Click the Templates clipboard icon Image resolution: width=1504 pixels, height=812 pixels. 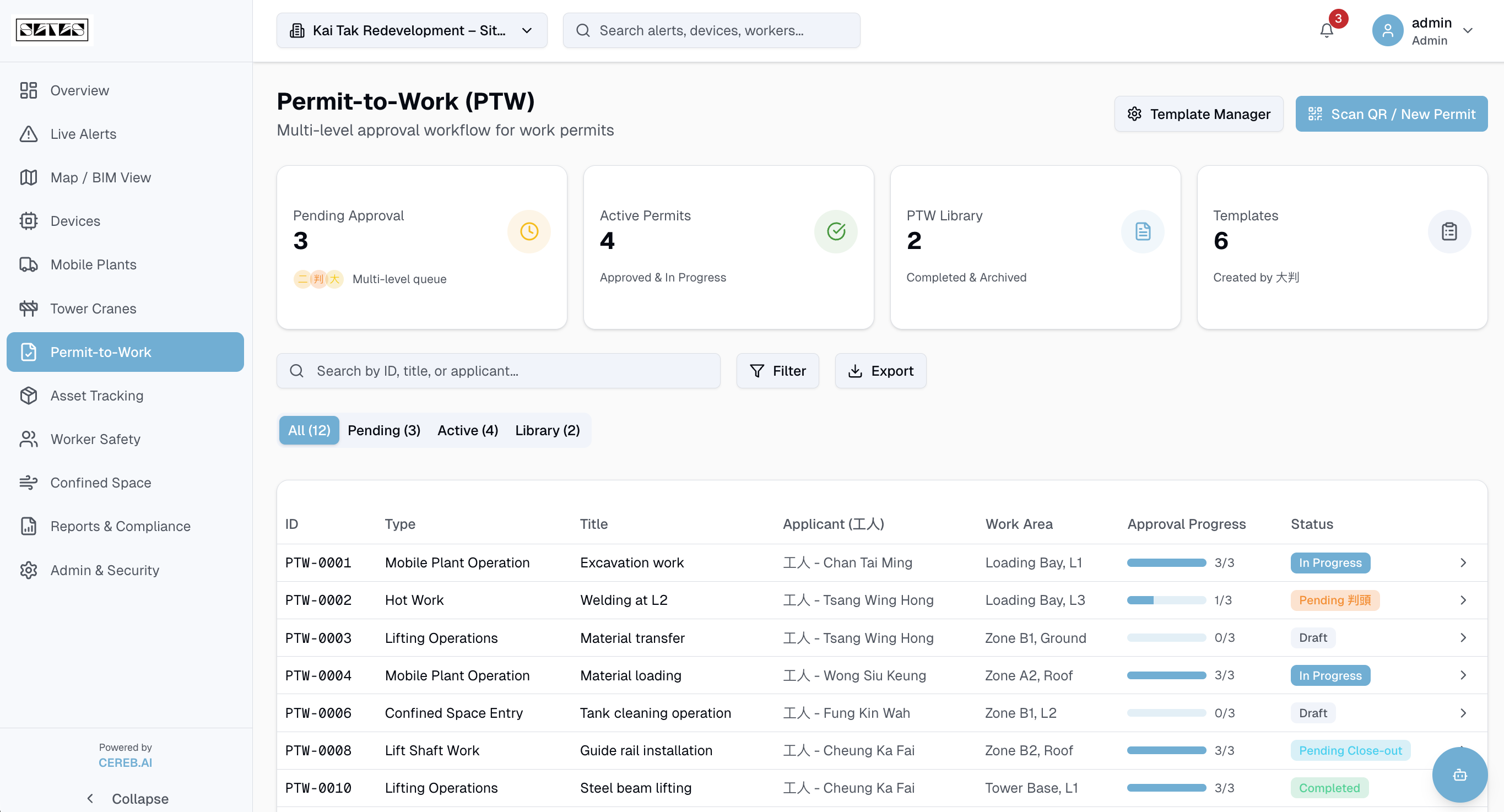pos(1448,232)
